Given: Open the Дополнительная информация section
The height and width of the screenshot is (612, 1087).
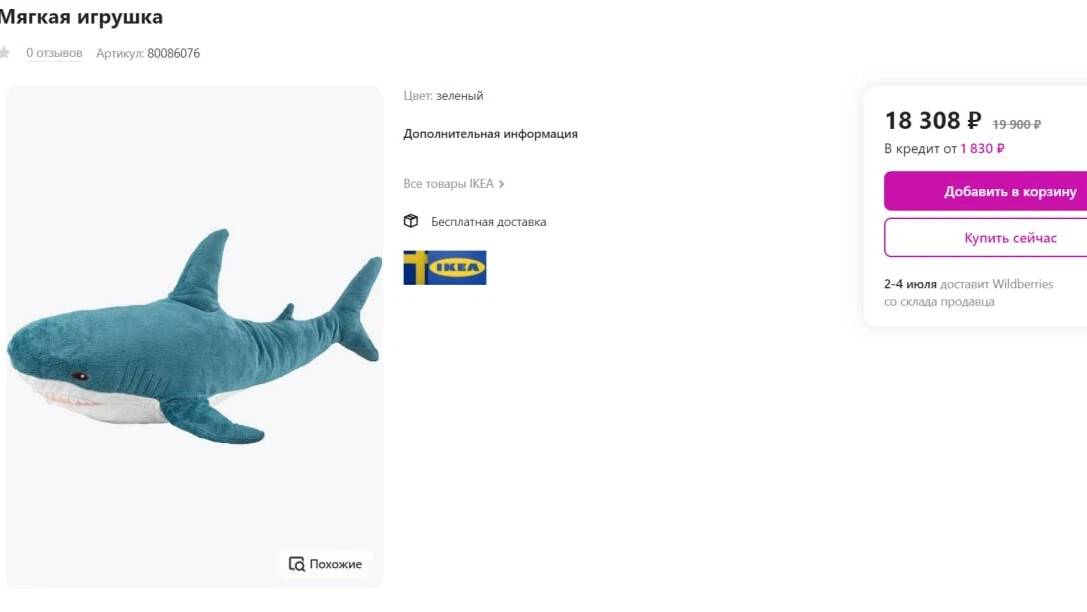Looking at the screenshot, I should click(490, 134).
